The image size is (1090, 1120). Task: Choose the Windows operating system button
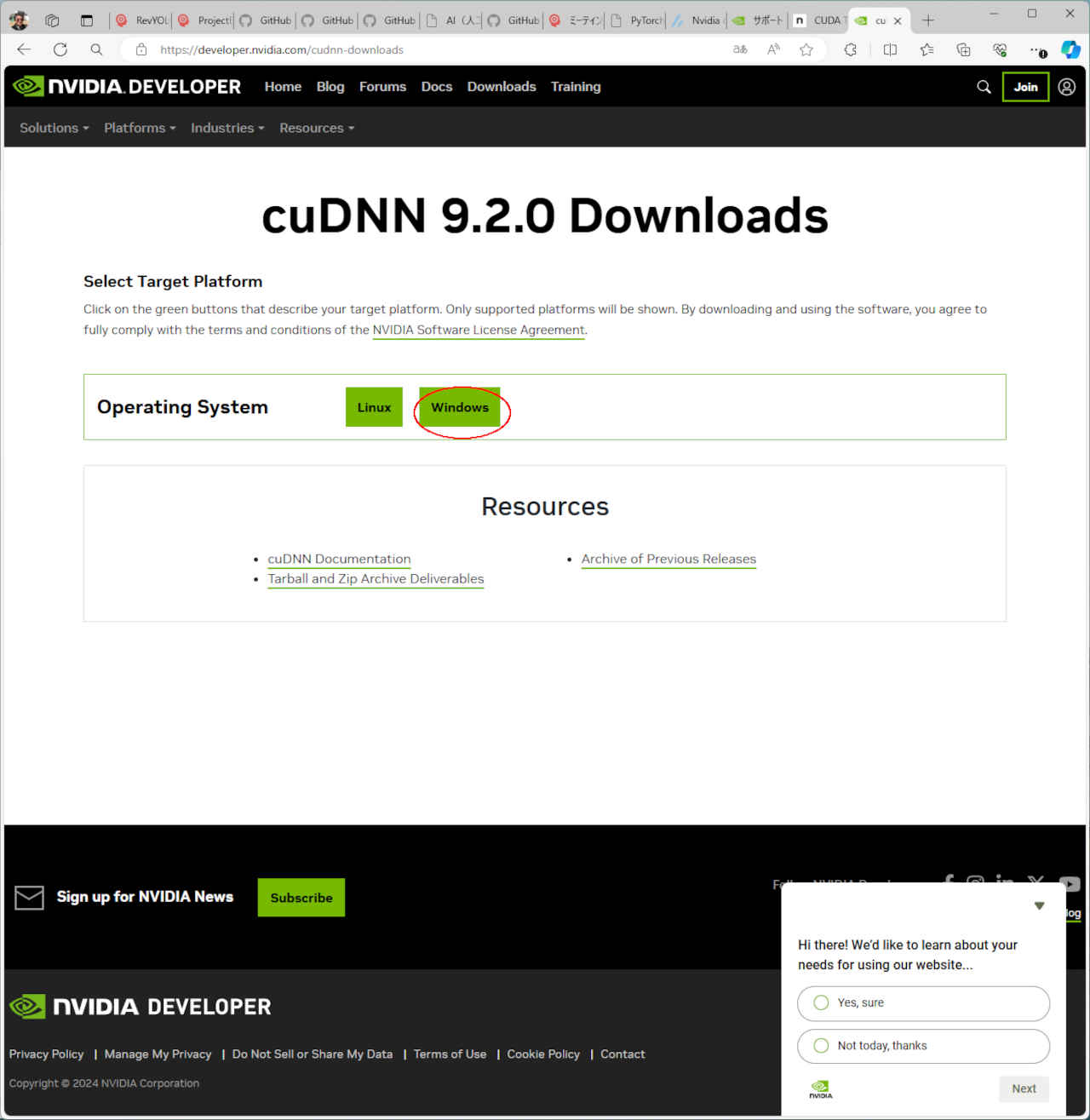pos(459,407)
